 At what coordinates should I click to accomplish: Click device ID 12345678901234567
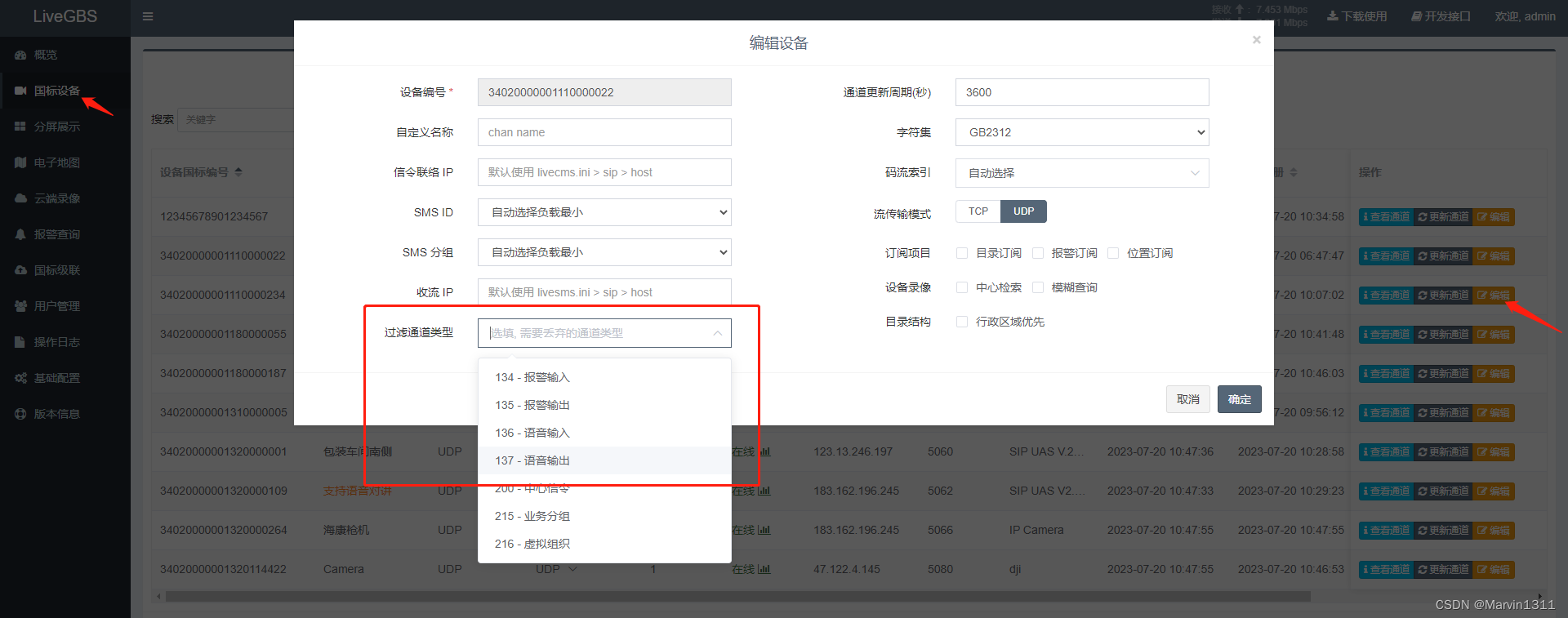pos(214,216)
